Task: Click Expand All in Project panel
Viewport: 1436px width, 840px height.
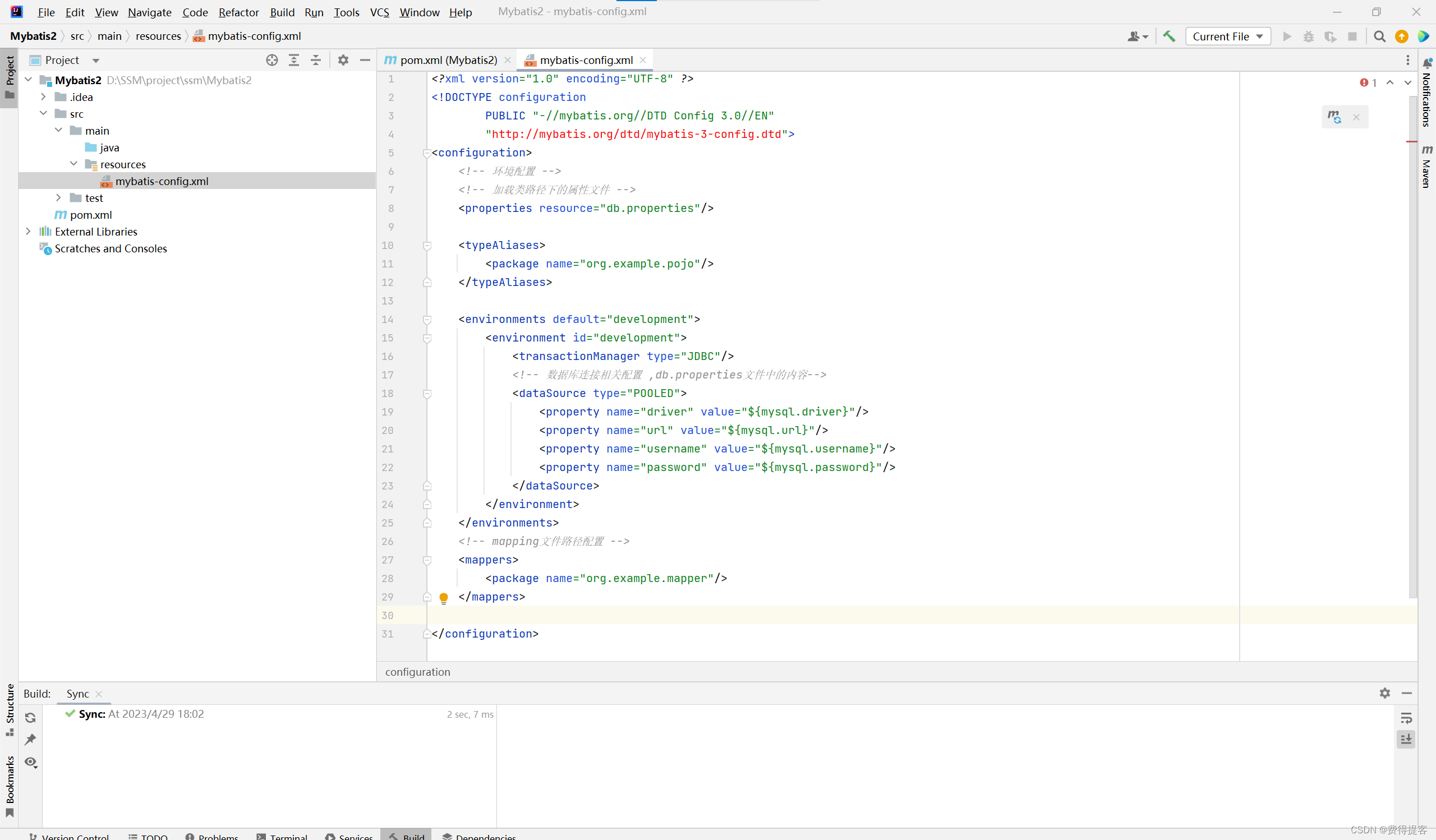Action: [x=293, y=60]
